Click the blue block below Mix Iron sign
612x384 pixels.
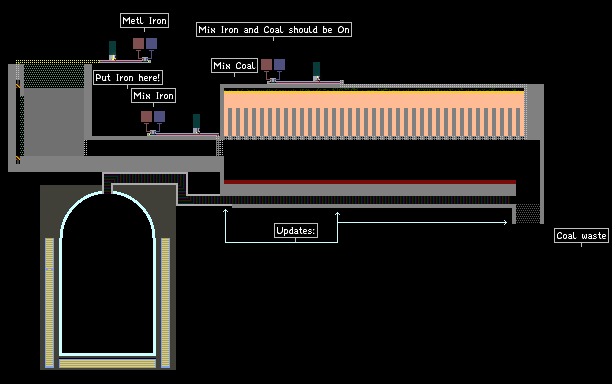(x=159, y=116)
